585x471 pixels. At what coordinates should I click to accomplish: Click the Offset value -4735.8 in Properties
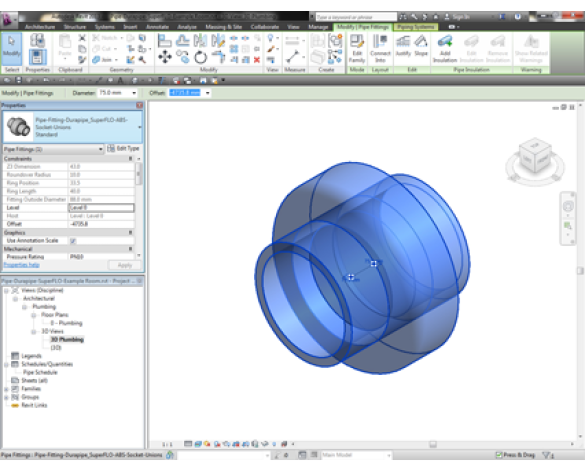tap(101, 224)
